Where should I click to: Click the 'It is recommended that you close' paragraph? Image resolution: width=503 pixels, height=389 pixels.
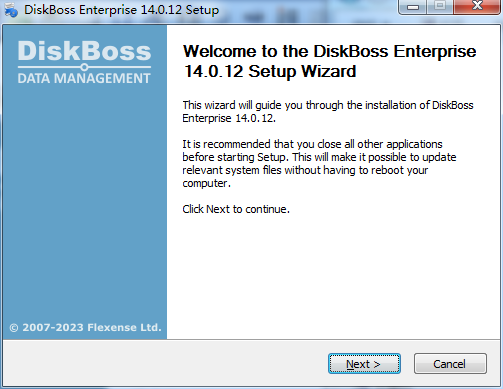click(x=319, y=163)
